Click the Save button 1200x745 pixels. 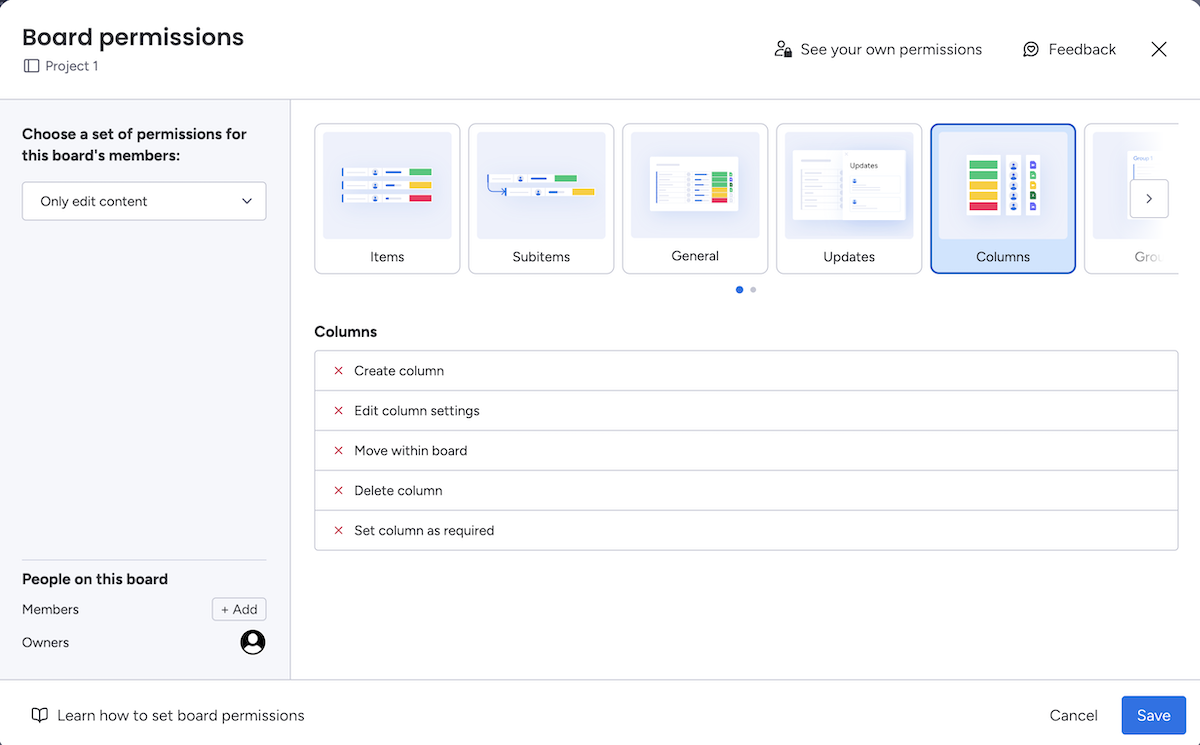click(1153, 715)
